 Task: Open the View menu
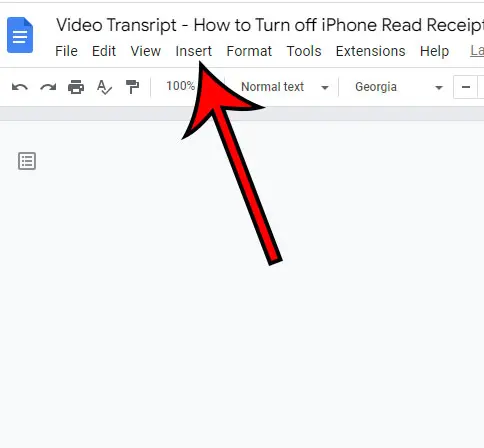(x=146, y=51)
